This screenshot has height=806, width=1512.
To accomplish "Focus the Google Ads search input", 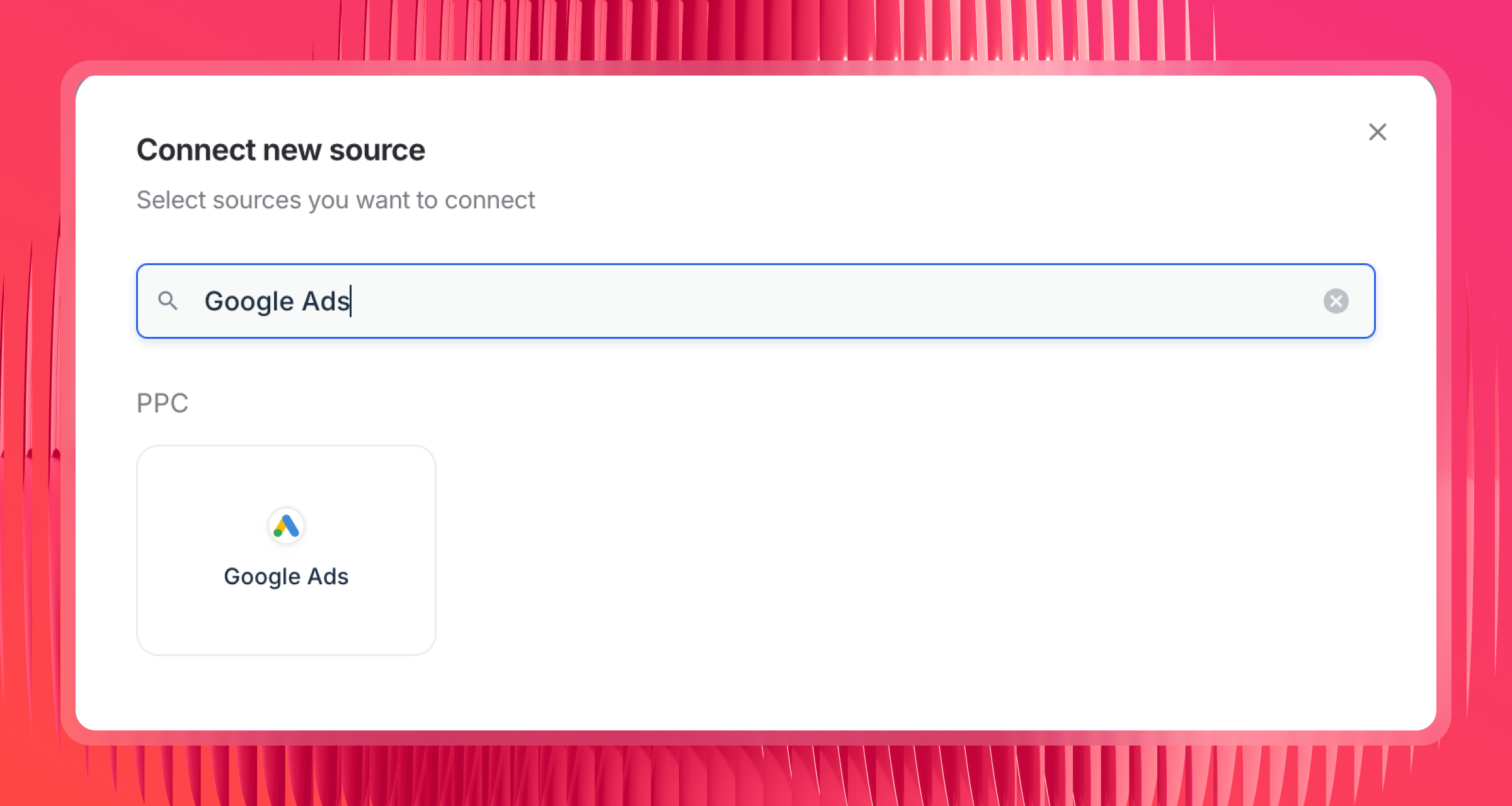I will [755, 301].
